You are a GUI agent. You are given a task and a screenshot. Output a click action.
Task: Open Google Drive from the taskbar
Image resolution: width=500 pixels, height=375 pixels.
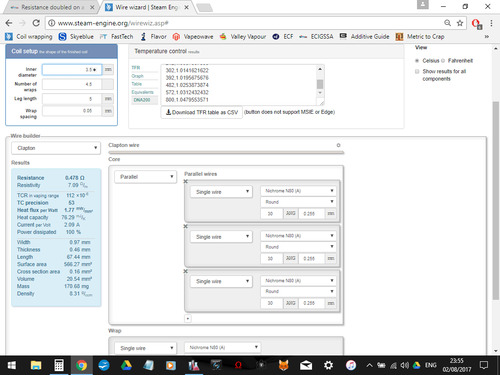[x=126, y=365]
